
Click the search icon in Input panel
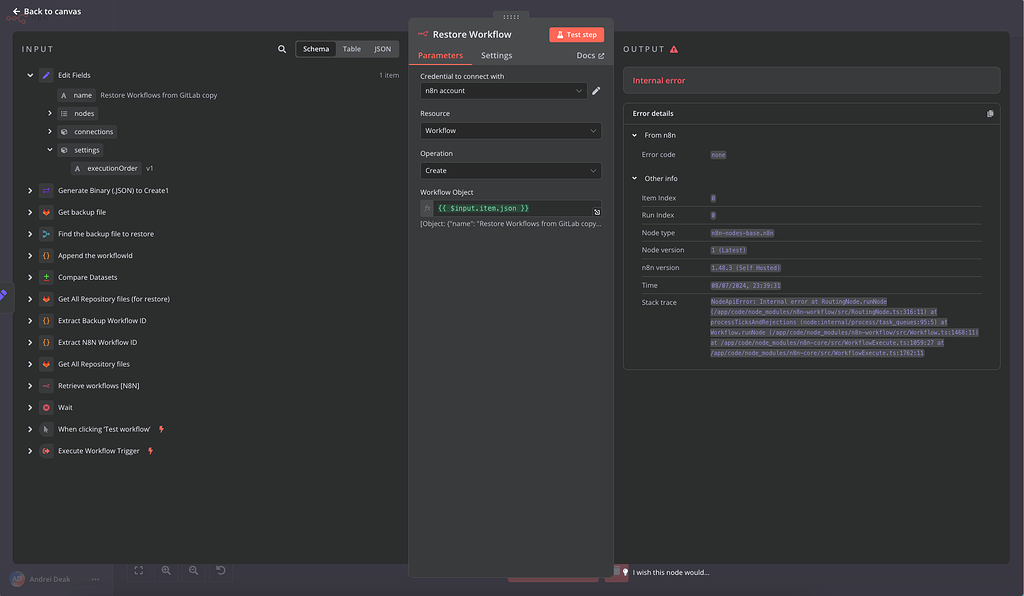pos(282,49)
